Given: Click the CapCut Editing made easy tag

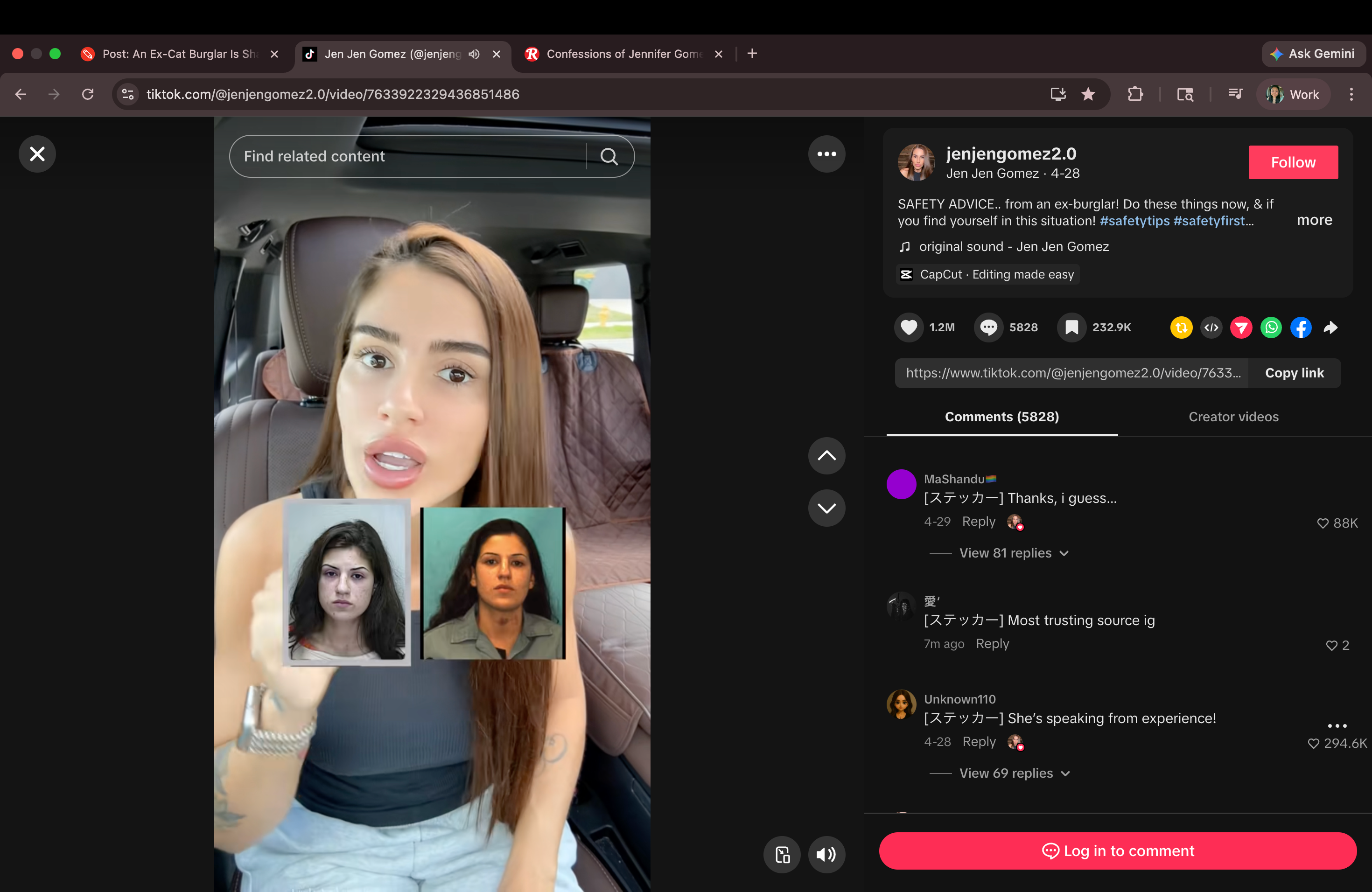Looking at the screenshot, I should coord(988,274).
